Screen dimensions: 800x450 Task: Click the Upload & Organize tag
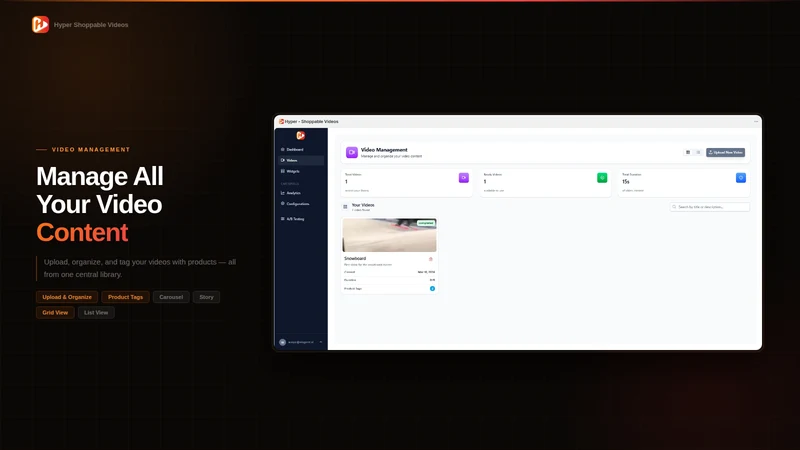coord(67,297)
